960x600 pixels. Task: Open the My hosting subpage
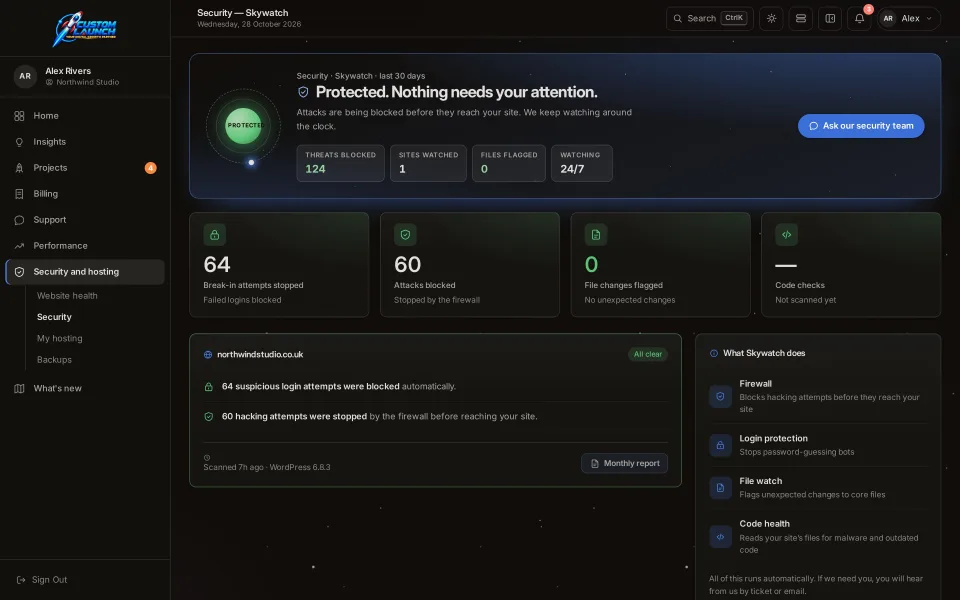coord(59,339)
